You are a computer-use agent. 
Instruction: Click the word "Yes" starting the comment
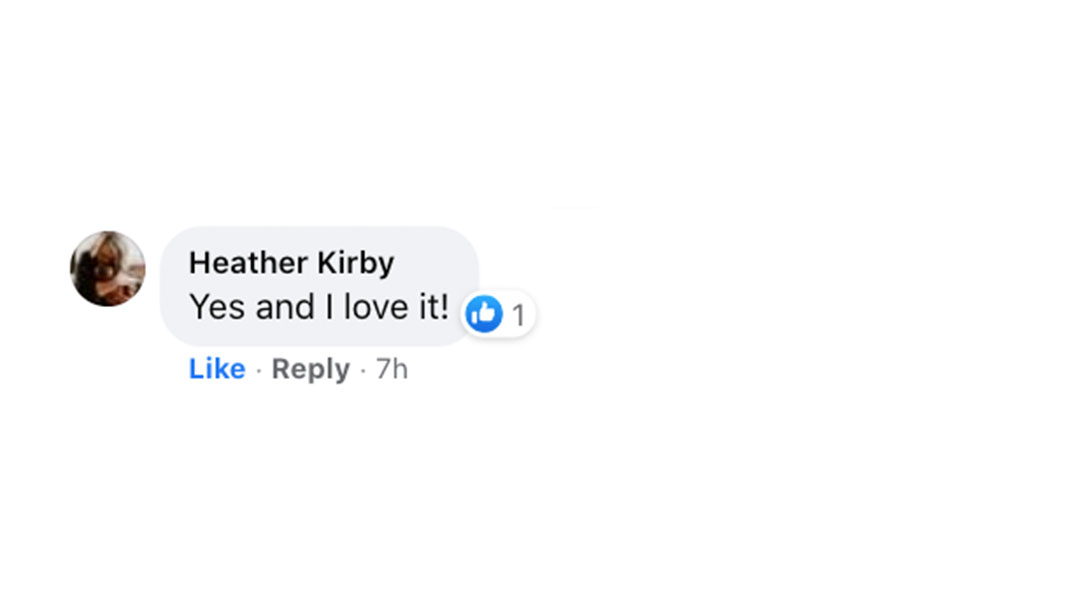coord(217,308)
